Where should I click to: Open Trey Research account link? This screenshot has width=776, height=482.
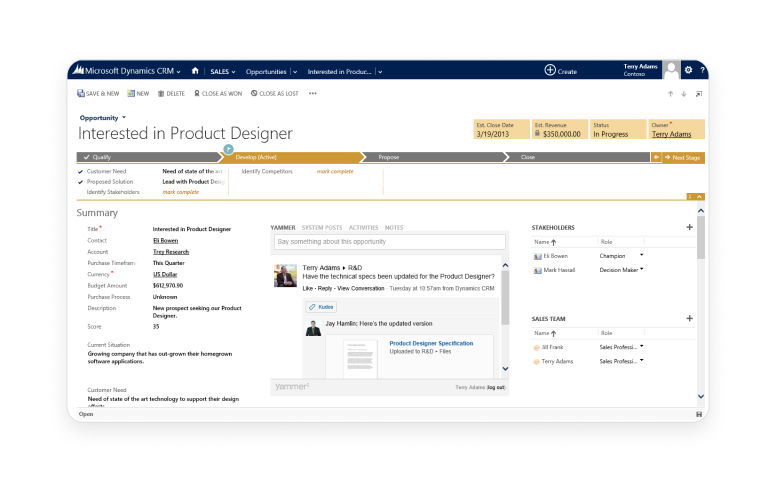coord(171,252)
